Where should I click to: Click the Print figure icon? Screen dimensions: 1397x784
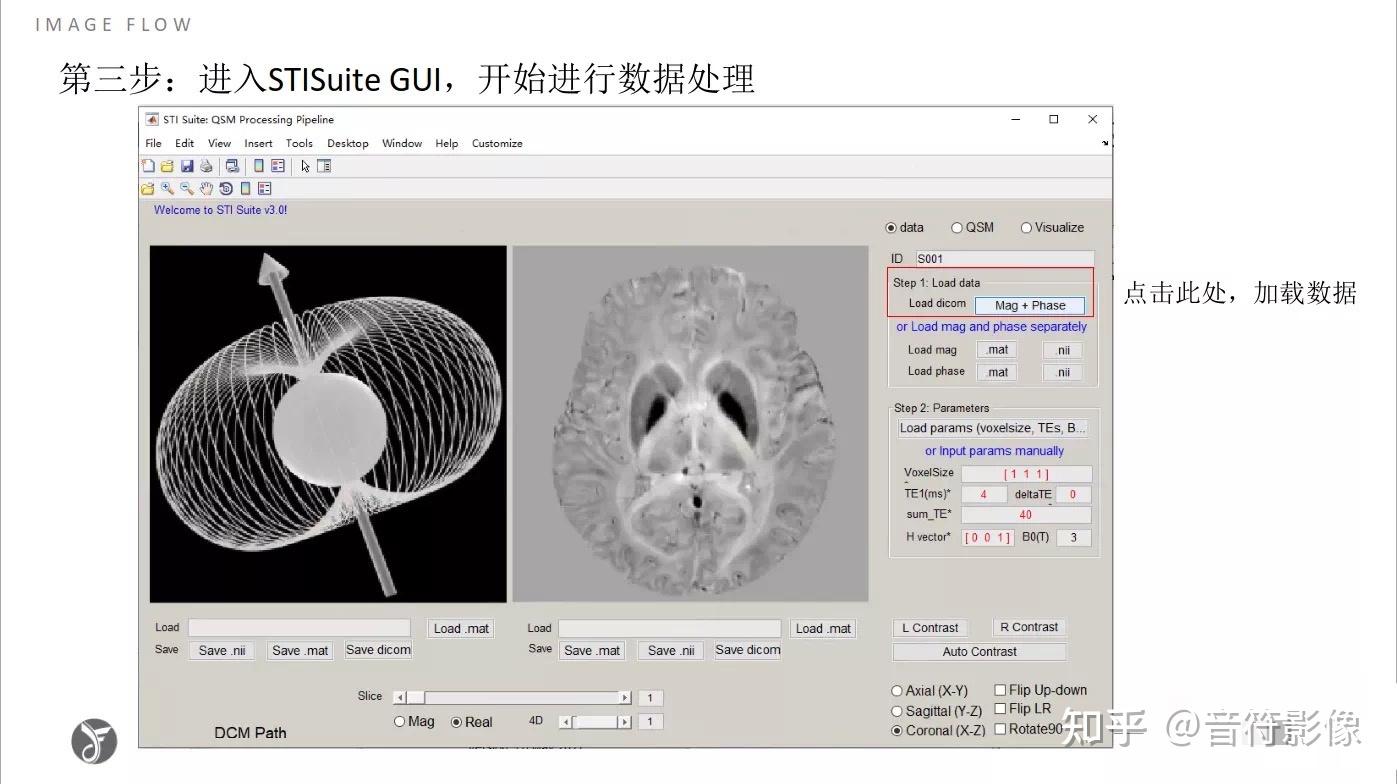pyautogui.click(x=206, y=166)
